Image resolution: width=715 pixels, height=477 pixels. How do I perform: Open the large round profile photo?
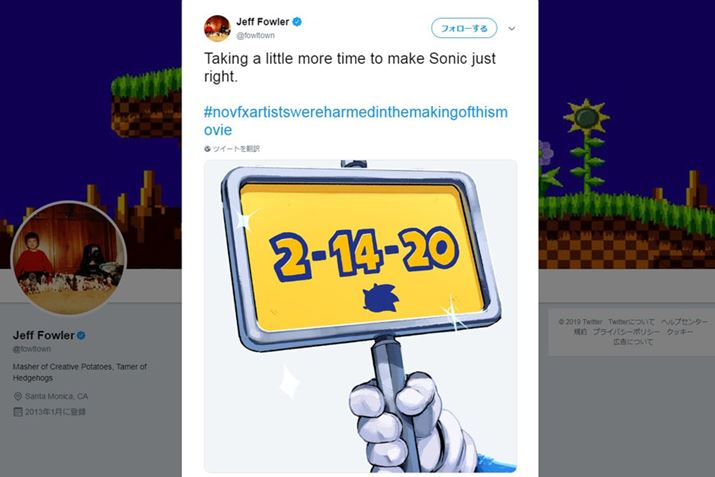pyautogui.click(x=68, y=258)
